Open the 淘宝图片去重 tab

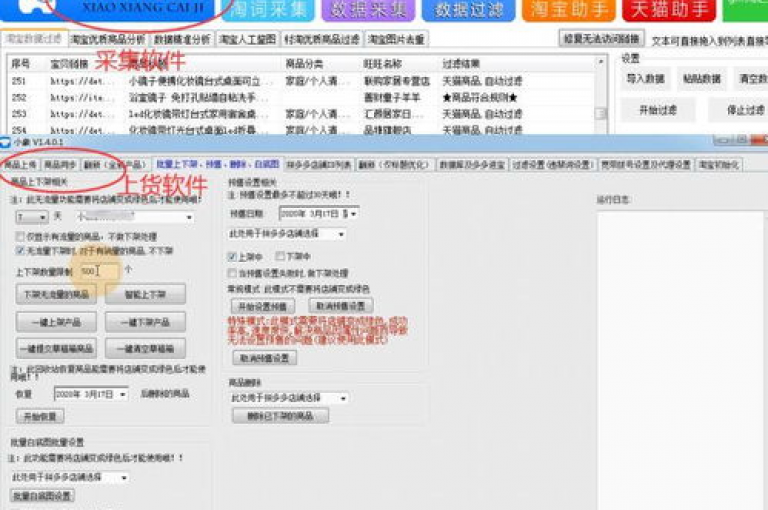click(x=397, y=39)
